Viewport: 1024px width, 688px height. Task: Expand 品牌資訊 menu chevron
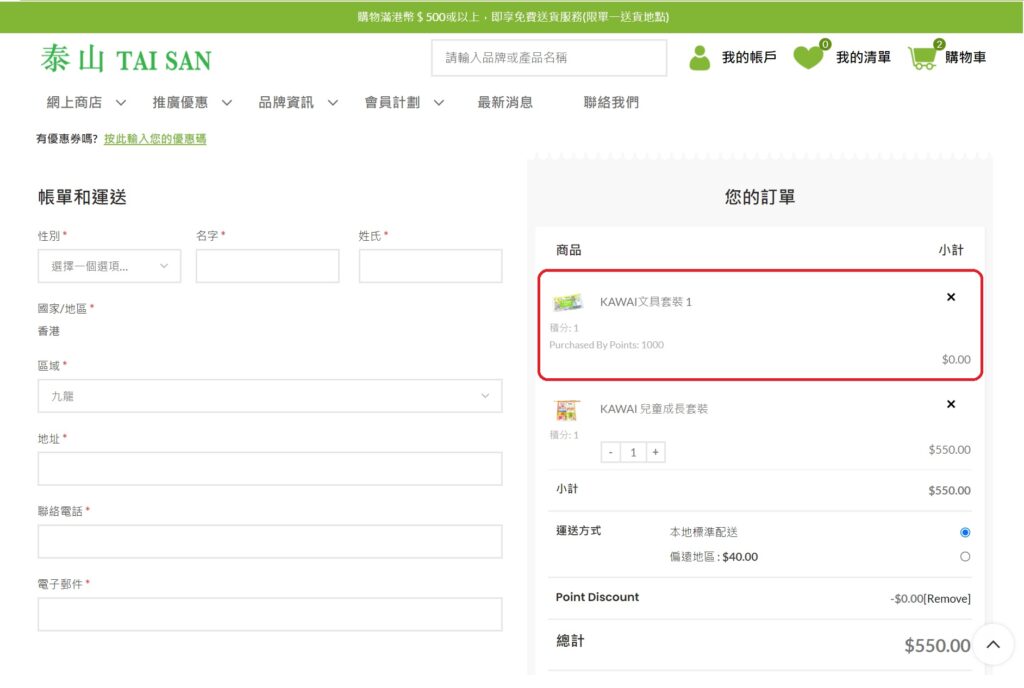(x=333, y=102)
